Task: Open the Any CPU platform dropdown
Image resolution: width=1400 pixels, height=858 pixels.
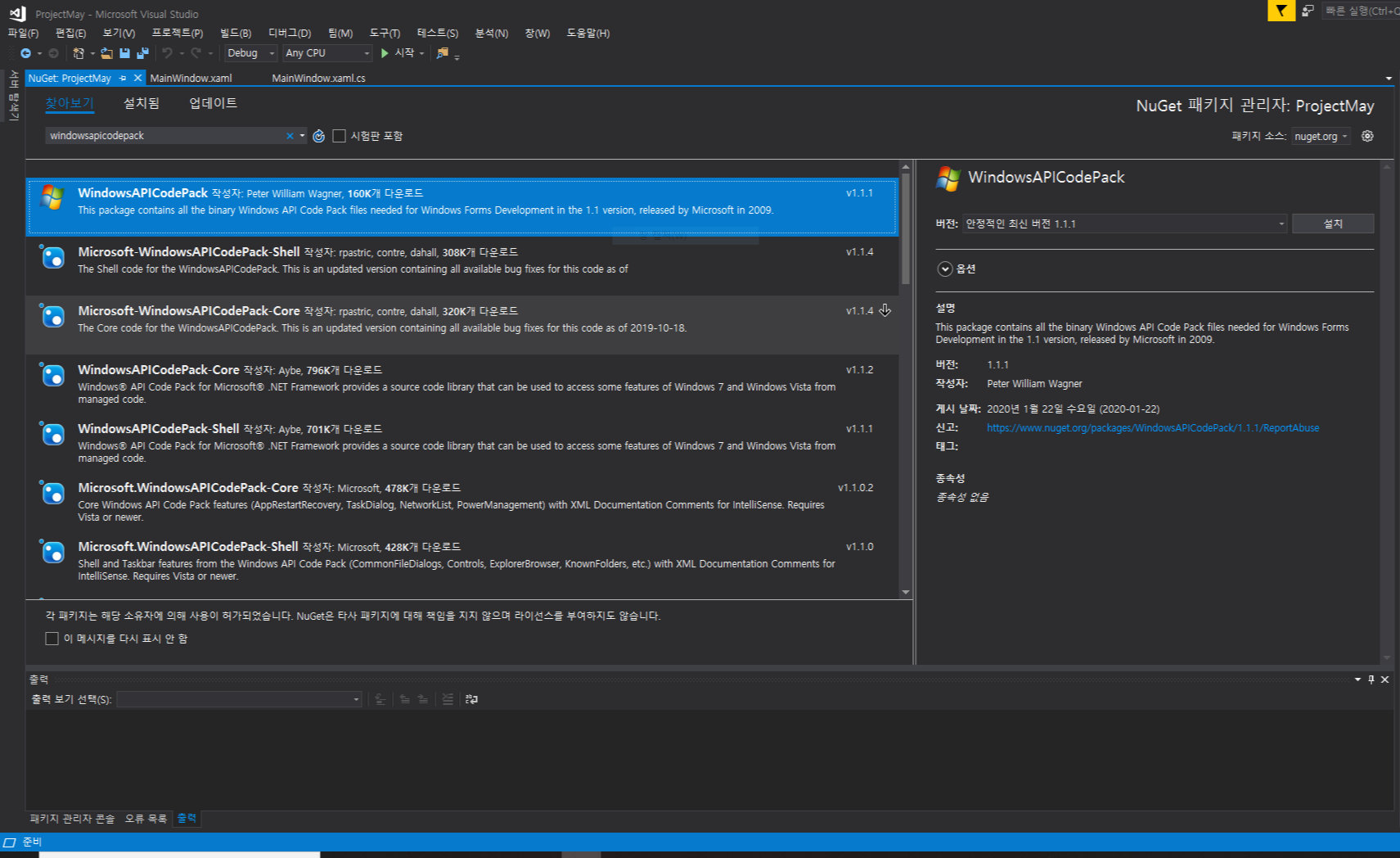Action: pos(327,53)
